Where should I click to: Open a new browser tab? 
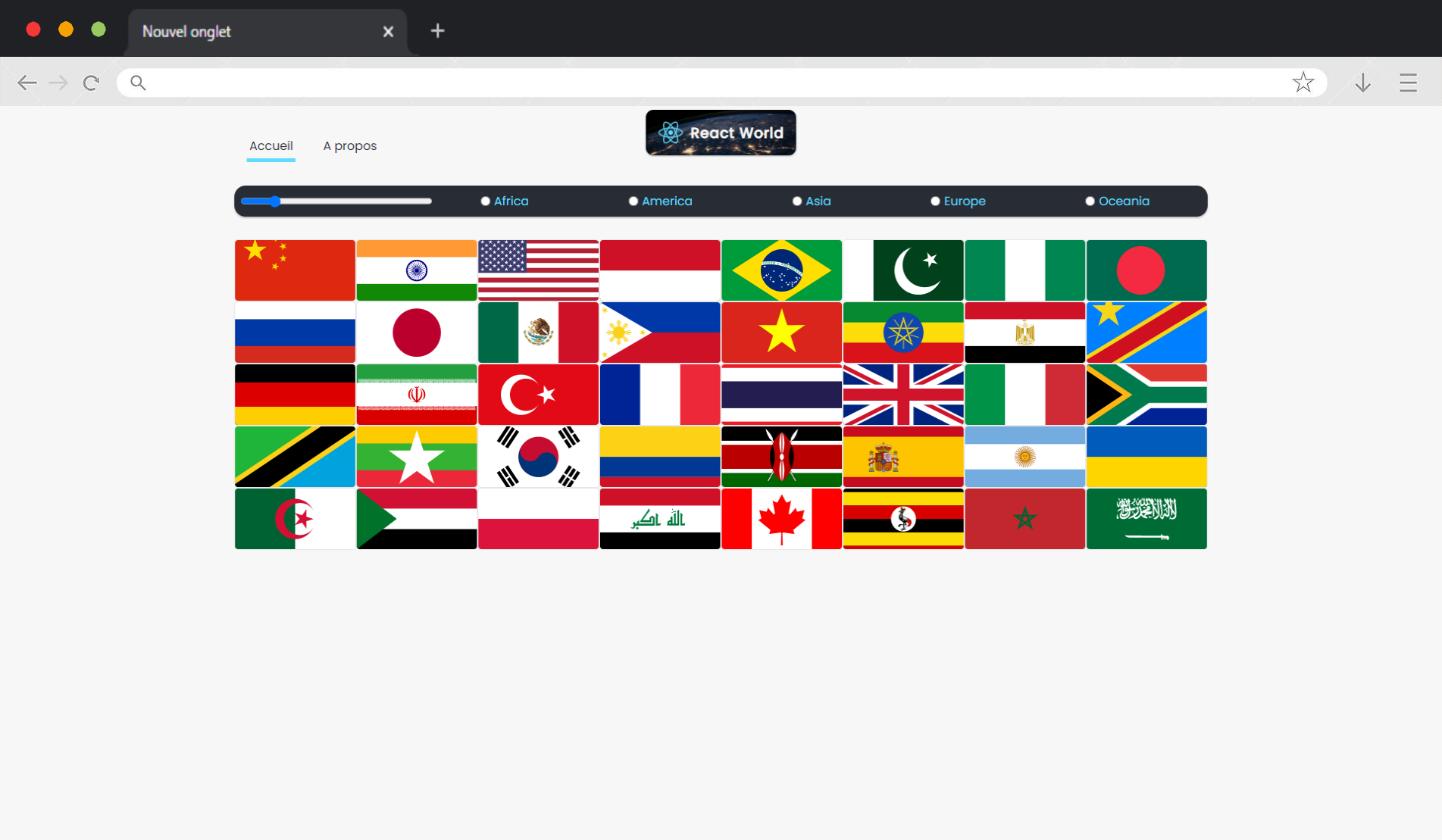coord(437,31)
